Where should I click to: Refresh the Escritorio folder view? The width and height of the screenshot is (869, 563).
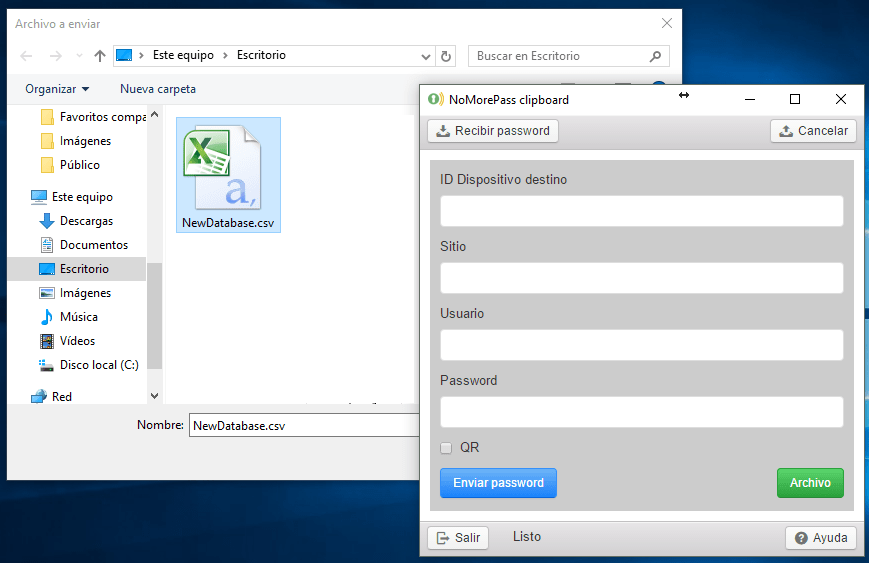[446, 56]
